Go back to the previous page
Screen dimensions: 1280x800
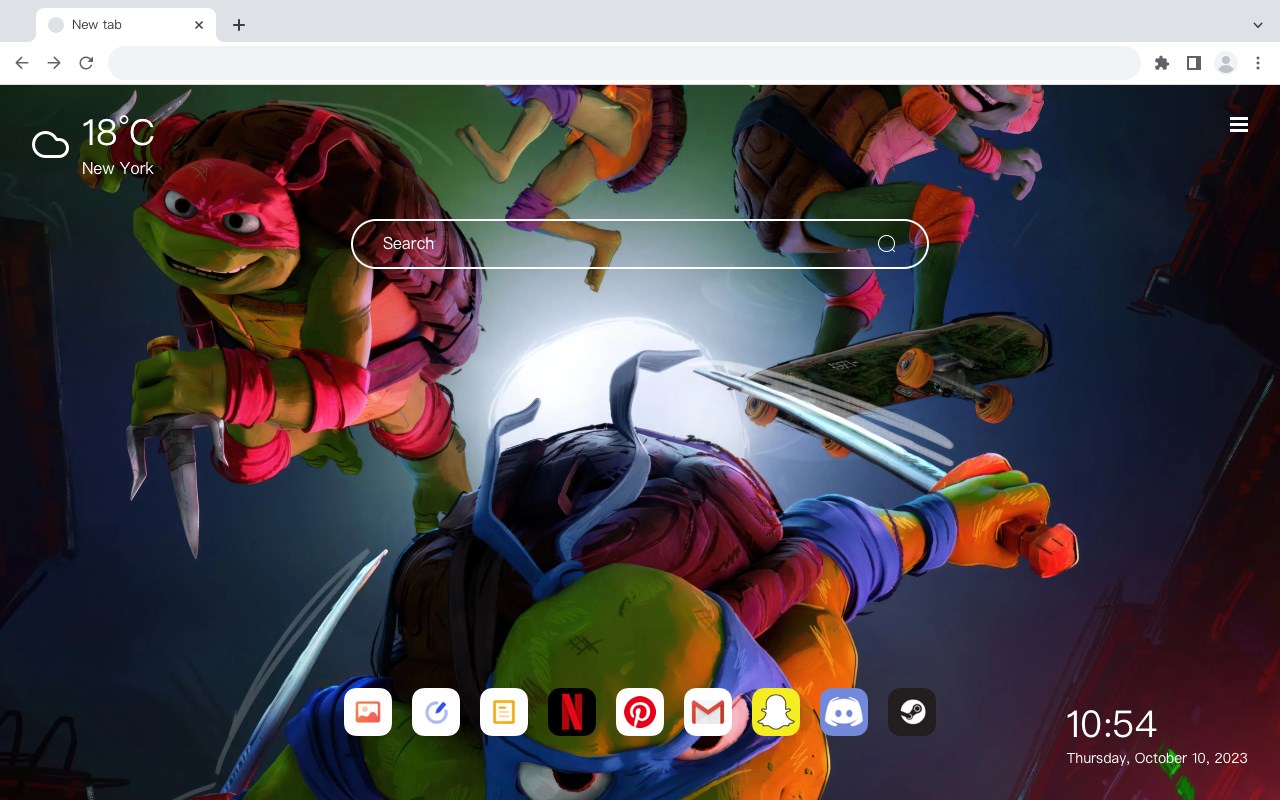(x=22, y=63)
